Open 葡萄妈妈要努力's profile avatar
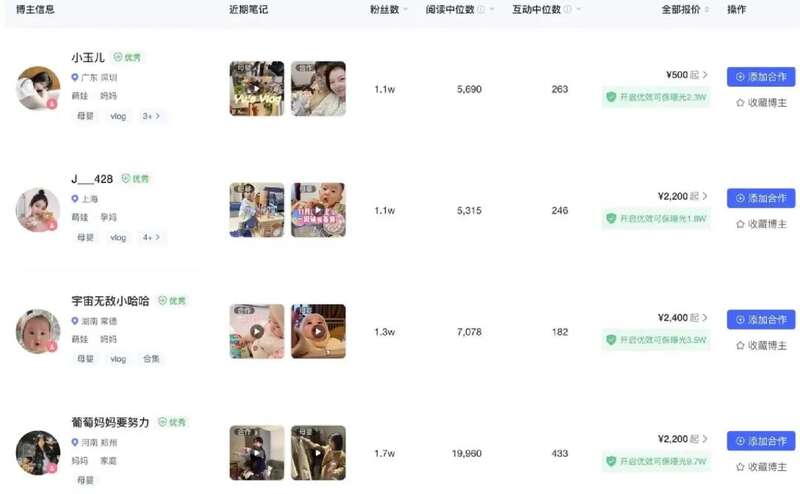 (38, 453)
